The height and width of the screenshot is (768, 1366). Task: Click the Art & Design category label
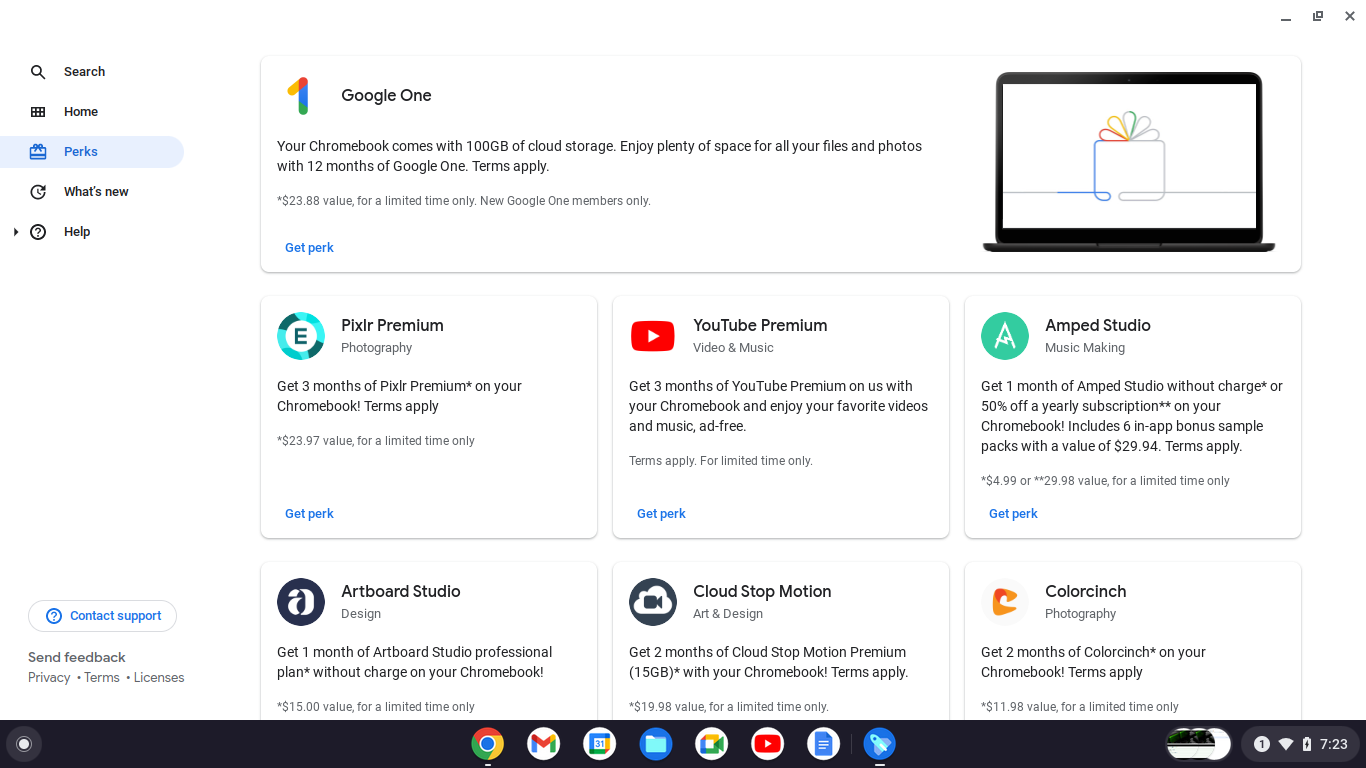[728, 614]
